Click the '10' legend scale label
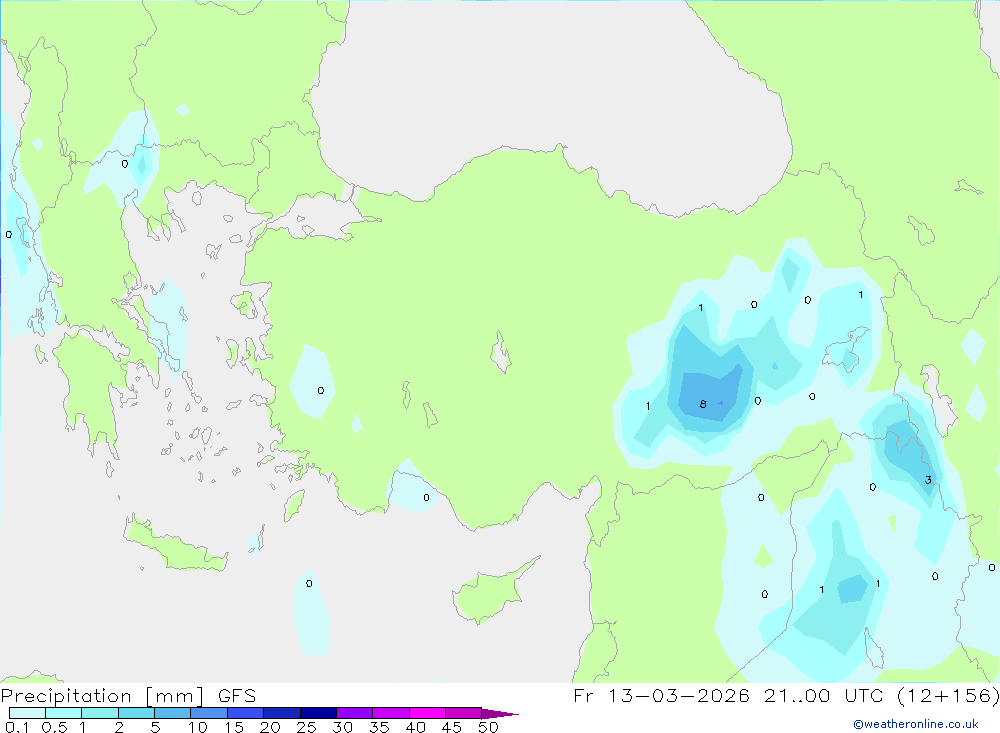The width and height of the screenshot is (1000, 733). 198,727
